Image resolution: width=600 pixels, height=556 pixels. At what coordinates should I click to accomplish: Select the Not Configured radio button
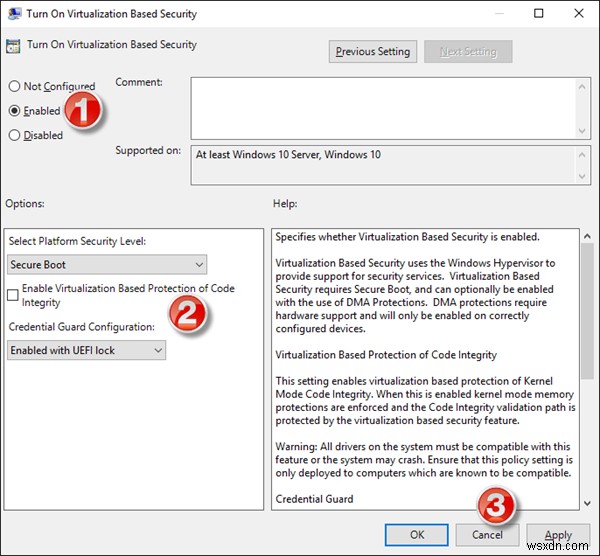tap(14, 86)
